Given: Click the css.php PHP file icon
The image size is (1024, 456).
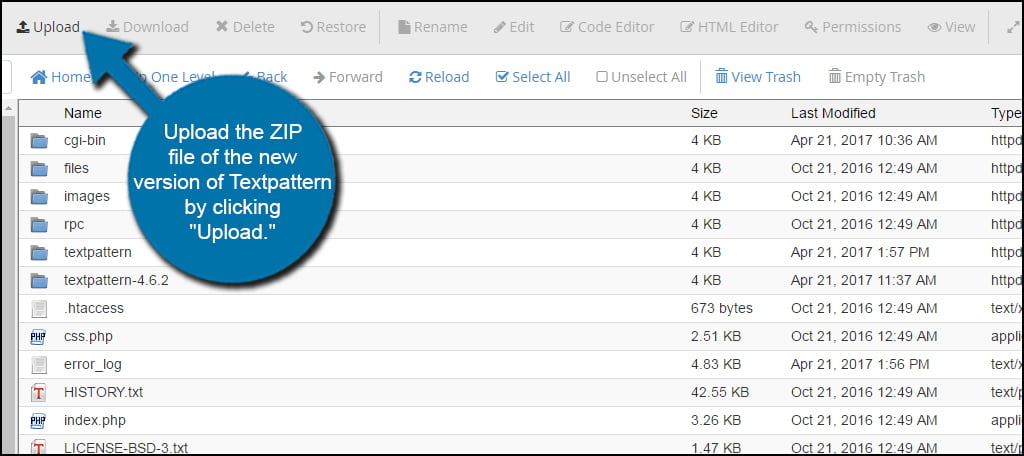Looking at the screenshot, I should (39, 337).
